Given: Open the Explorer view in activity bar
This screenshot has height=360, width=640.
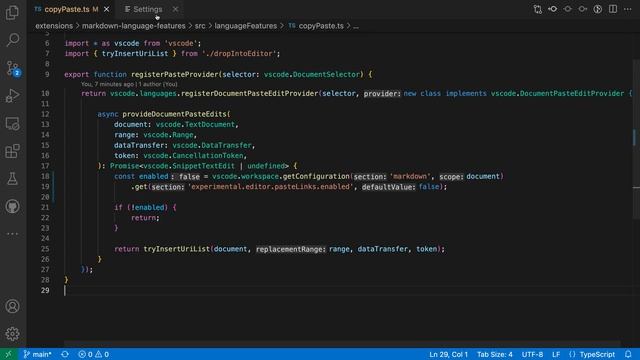Looking at the screenshot, I should tap(12, 12).
